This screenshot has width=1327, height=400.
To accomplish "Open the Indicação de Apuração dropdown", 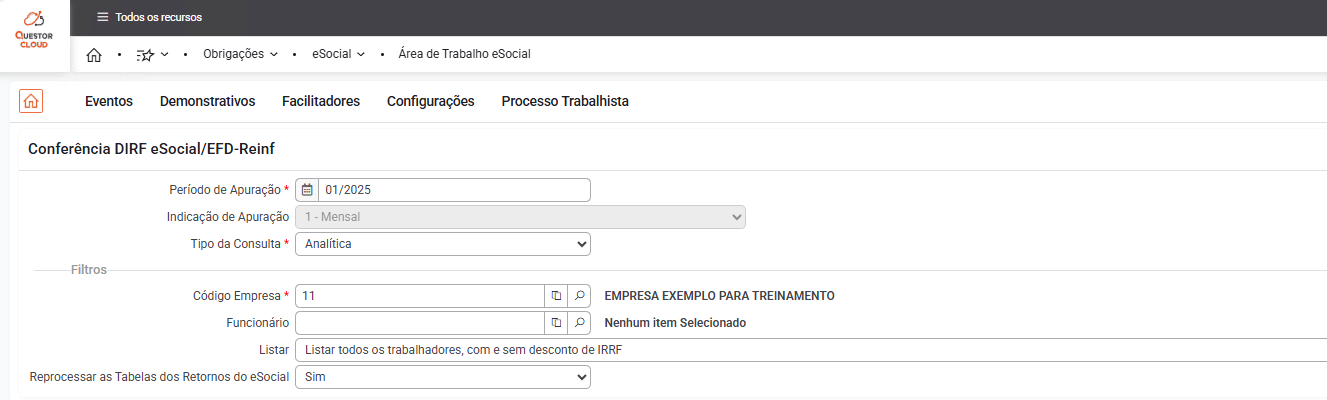I will point(520,217).
